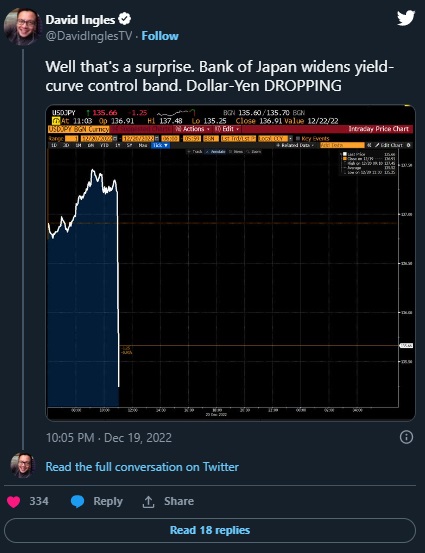Open the USDJPY chart image
Viewport: 425px width, 553px height.
point(231,263)
